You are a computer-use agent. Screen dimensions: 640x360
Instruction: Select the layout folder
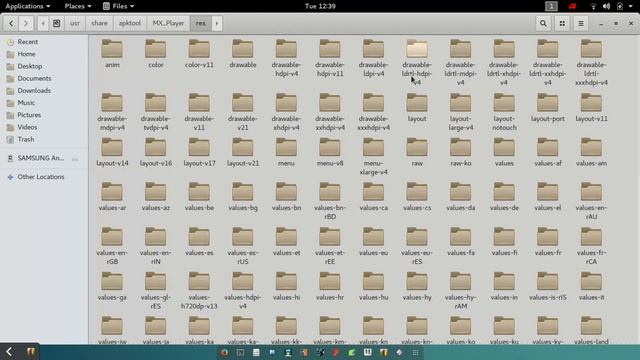click(417, 107)
